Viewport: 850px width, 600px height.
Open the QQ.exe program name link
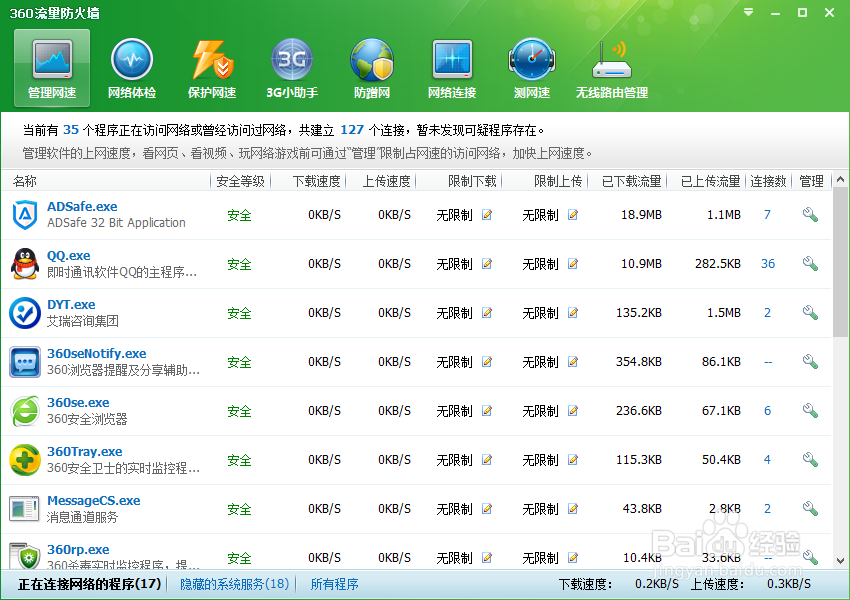(x=69, y=255)
